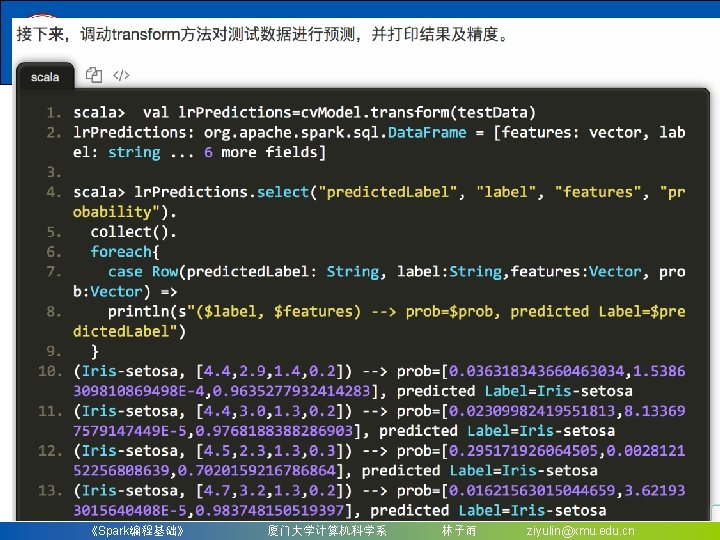
Task: Click output line 10 features [4.4,2.9,1.4,0.2]
Action: (x=270, y=371)
